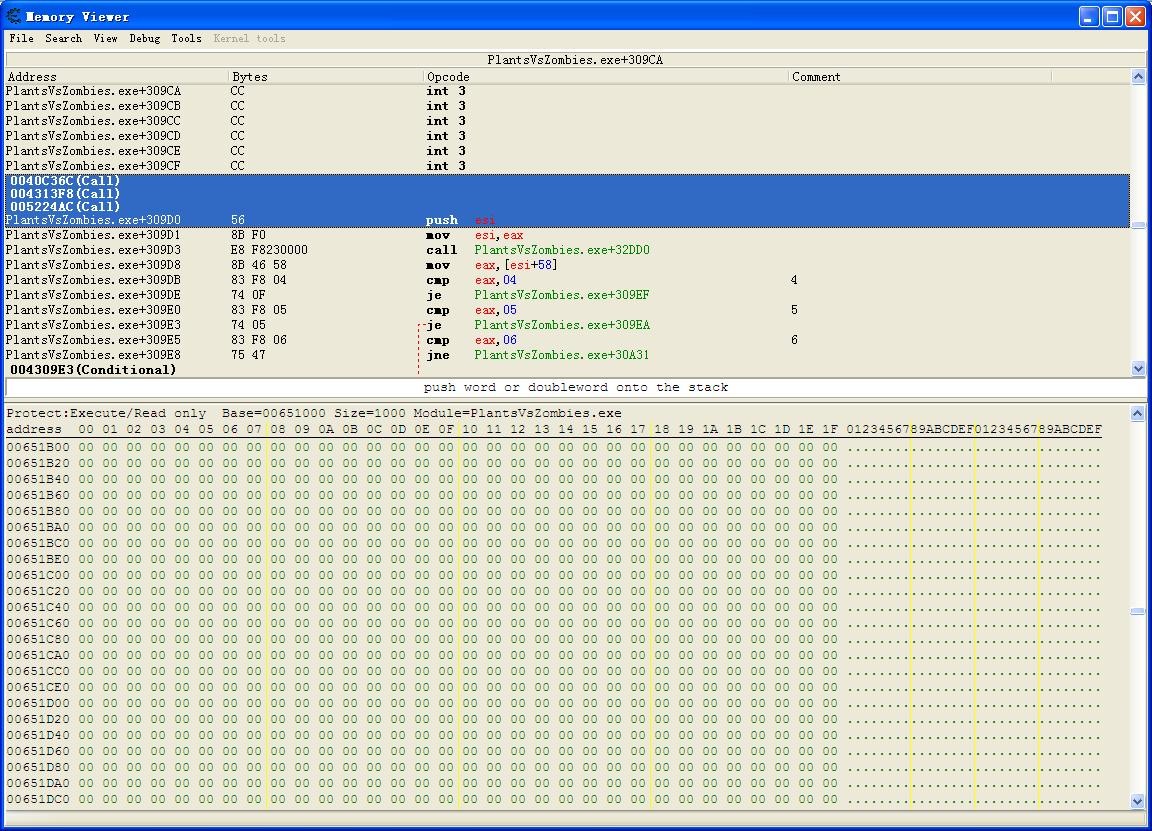
Task: Click the Protect:Execute/Read only info line
Action: [314, 414]
